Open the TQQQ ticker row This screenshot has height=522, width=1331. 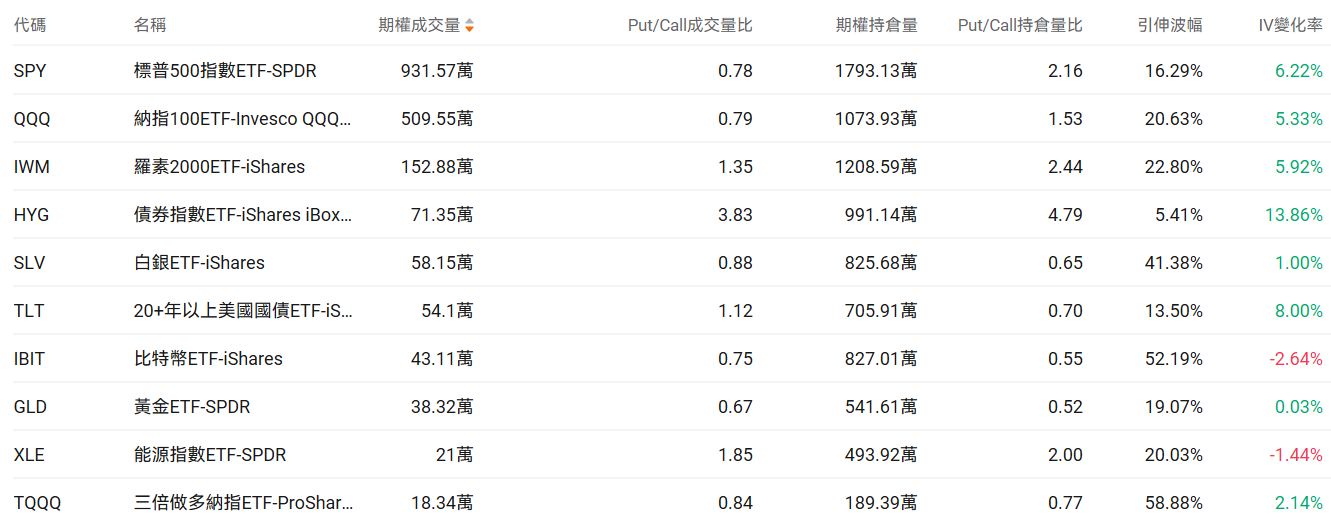pyautogui.click(x=37, y=503)
